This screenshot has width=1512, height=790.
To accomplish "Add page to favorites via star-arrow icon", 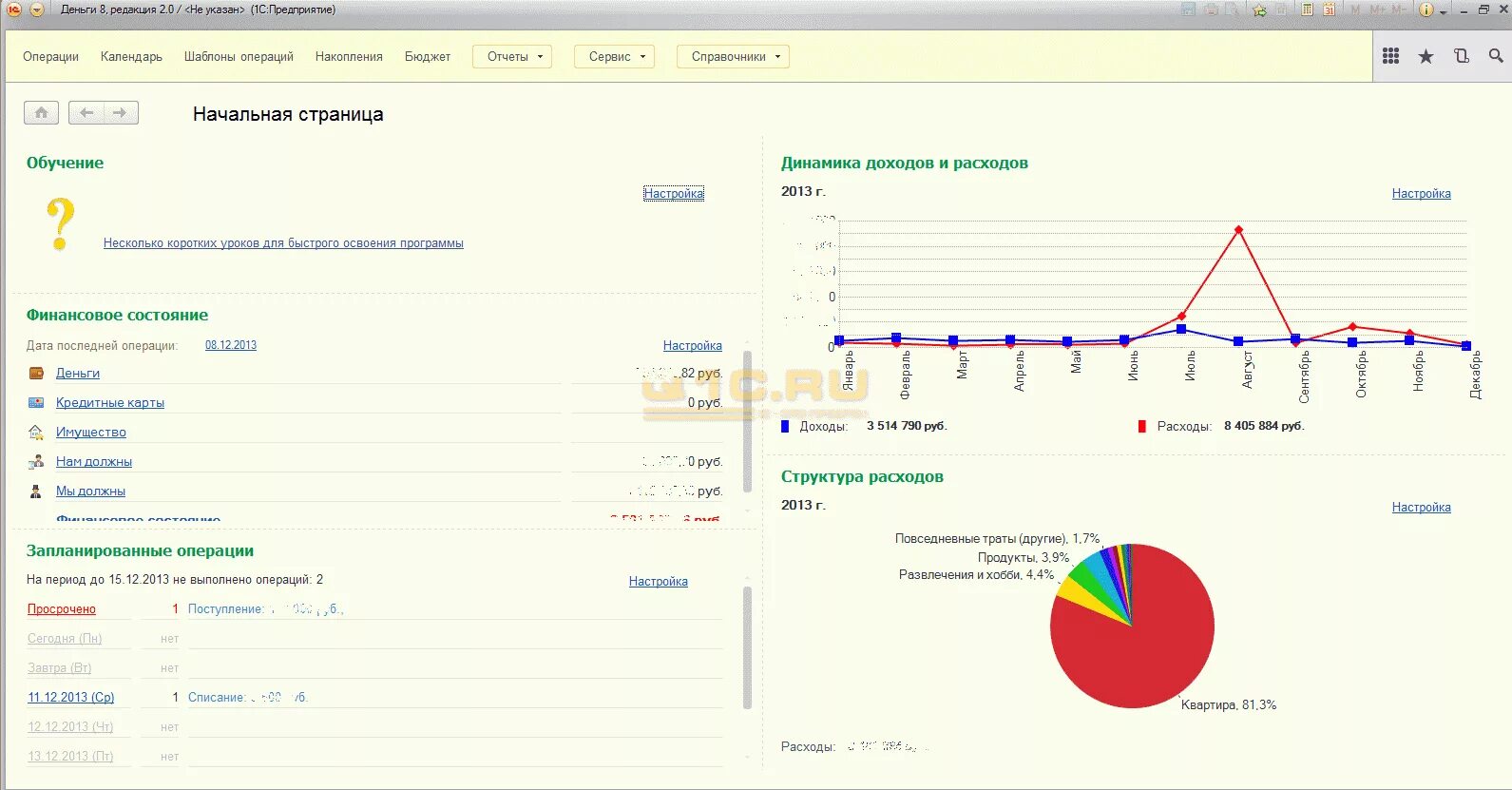I will coord(1259,10).
